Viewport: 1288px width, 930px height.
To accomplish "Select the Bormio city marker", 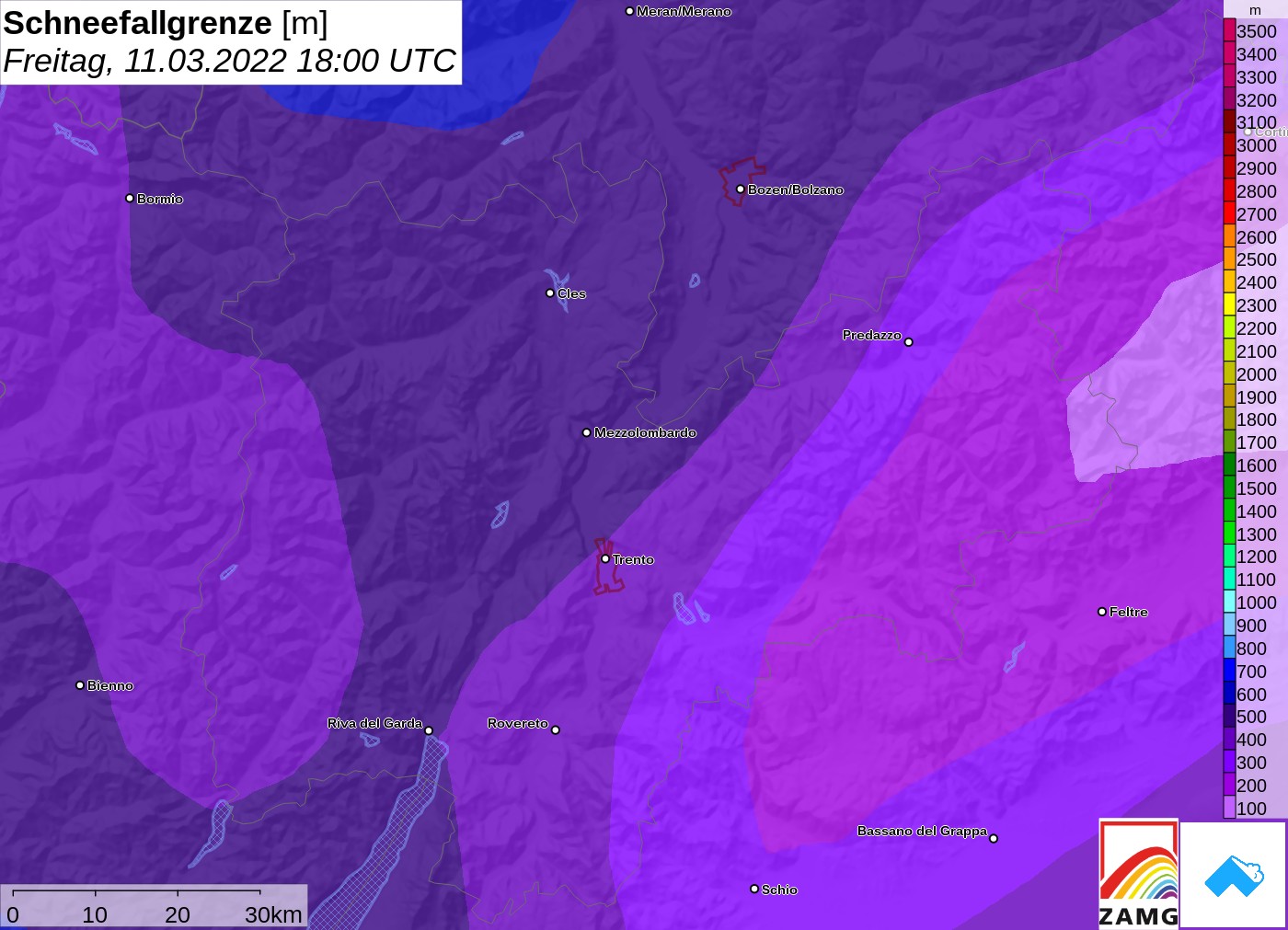I will (x=130, y=198).
